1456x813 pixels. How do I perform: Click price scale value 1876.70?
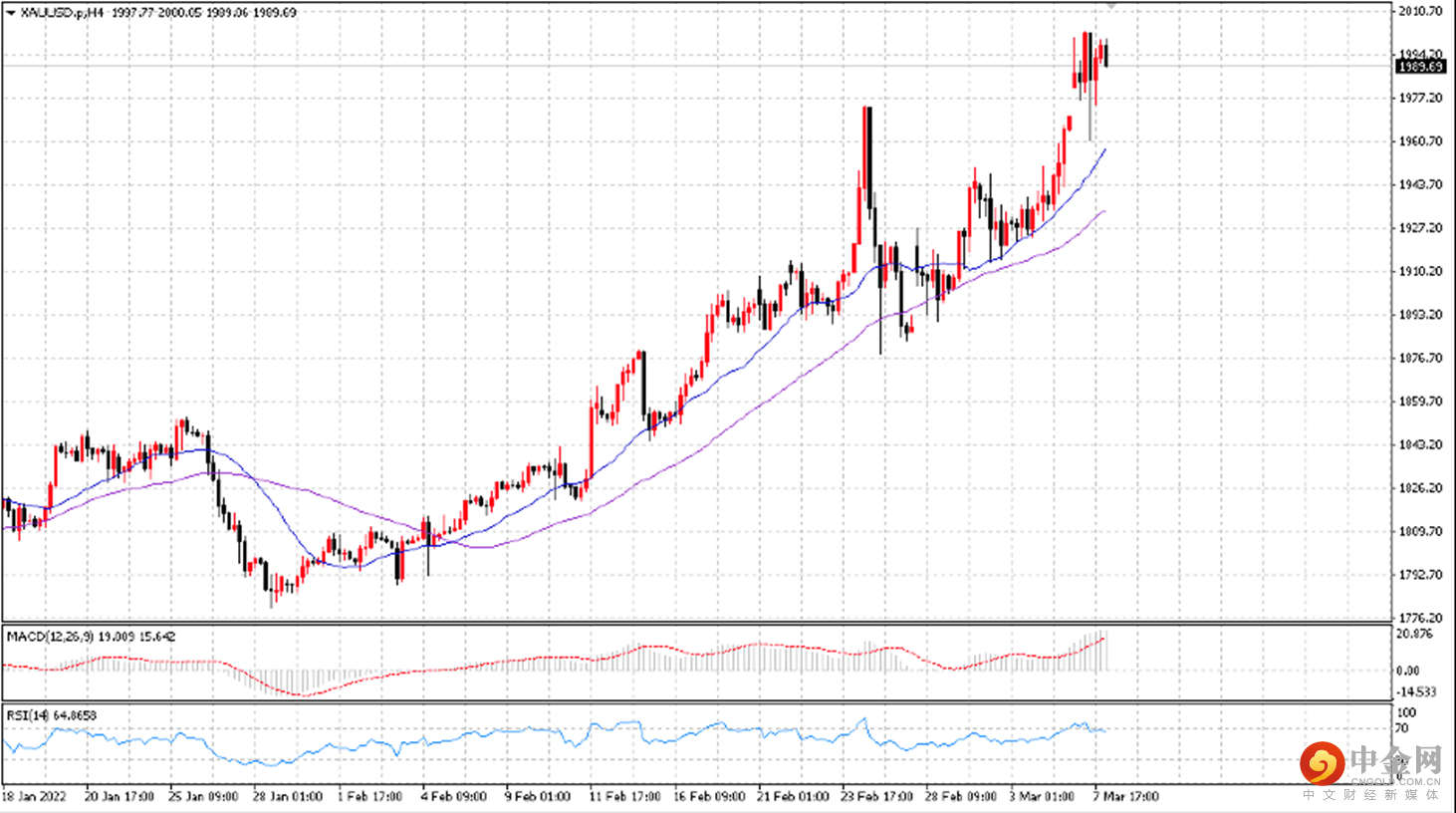tap(1420, 358)
